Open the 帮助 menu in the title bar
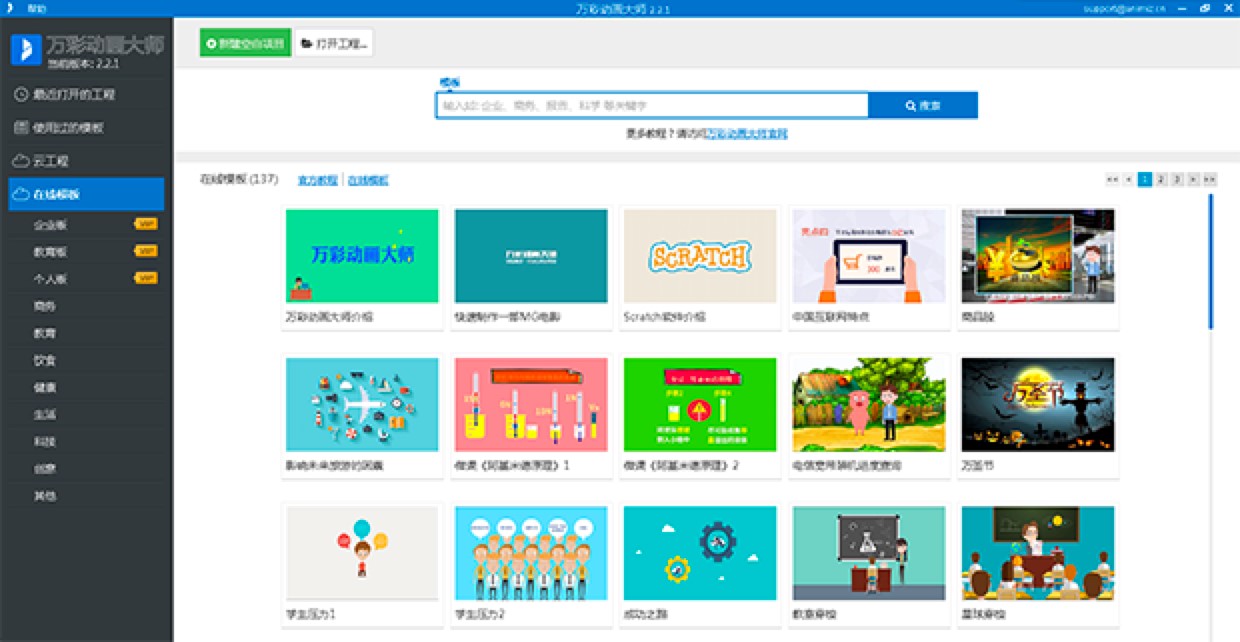The image size is (1240, 642). pos(37,8)
